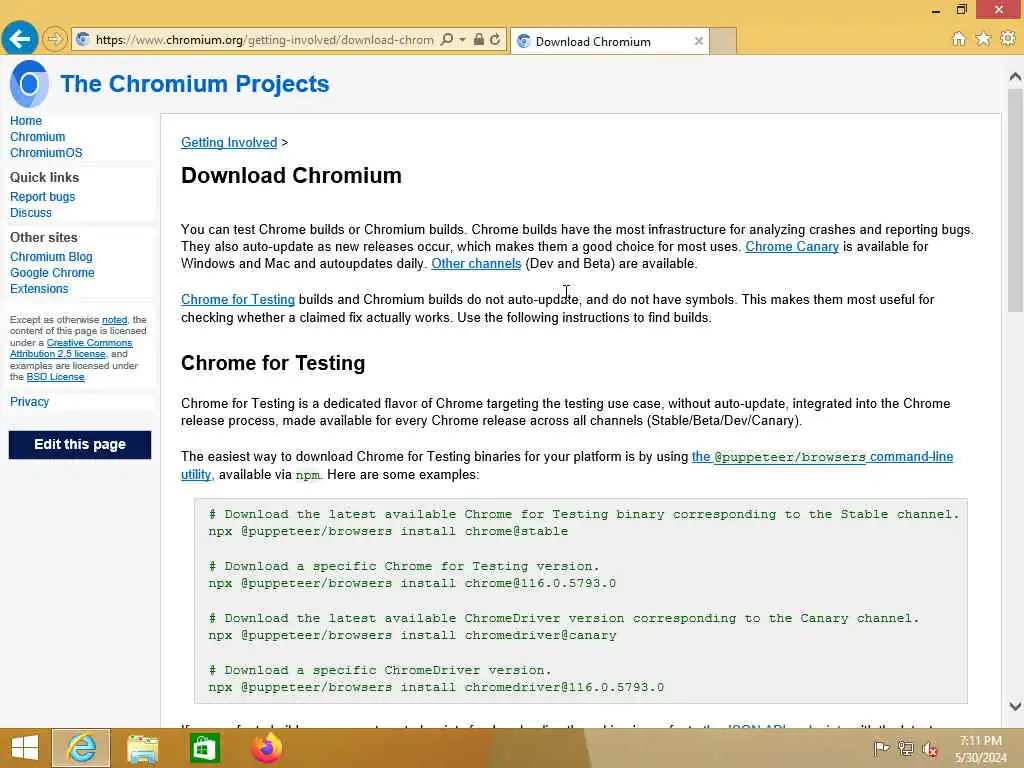This screenshot has width=1024, height=768.
Task: Click the scrollbar up arrow
Action: click(1015, 76)
